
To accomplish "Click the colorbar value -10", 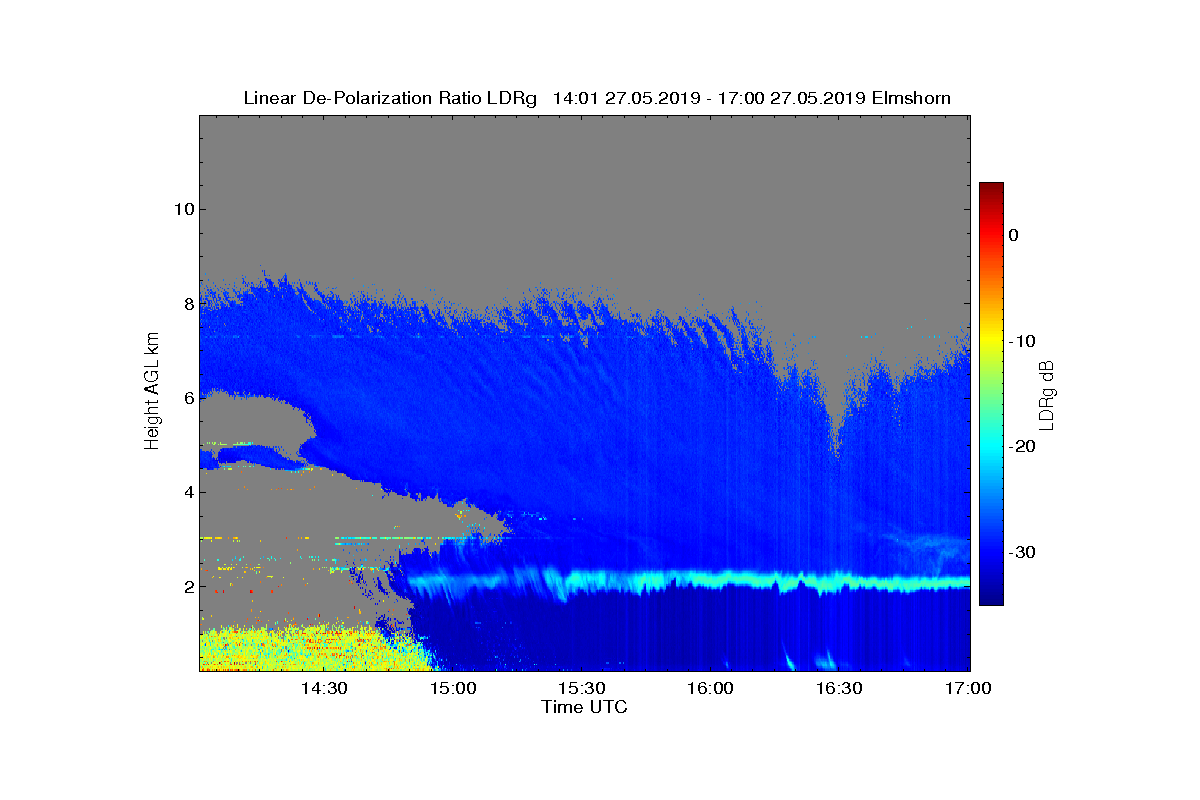I will [1021, 341].
